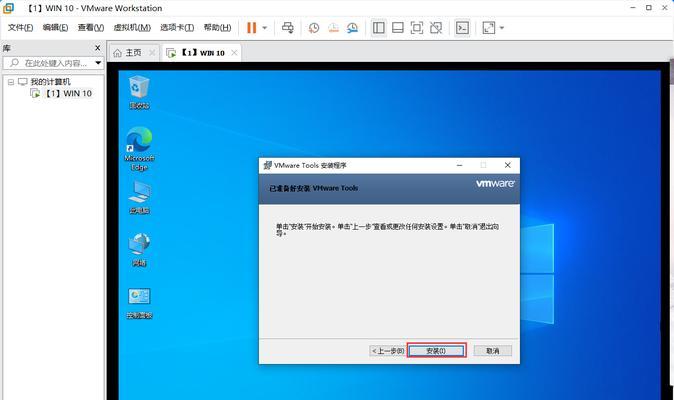674x400 pixels.
Task: Take a snapshot using the clock icon
Action: [x=314, y=28]
